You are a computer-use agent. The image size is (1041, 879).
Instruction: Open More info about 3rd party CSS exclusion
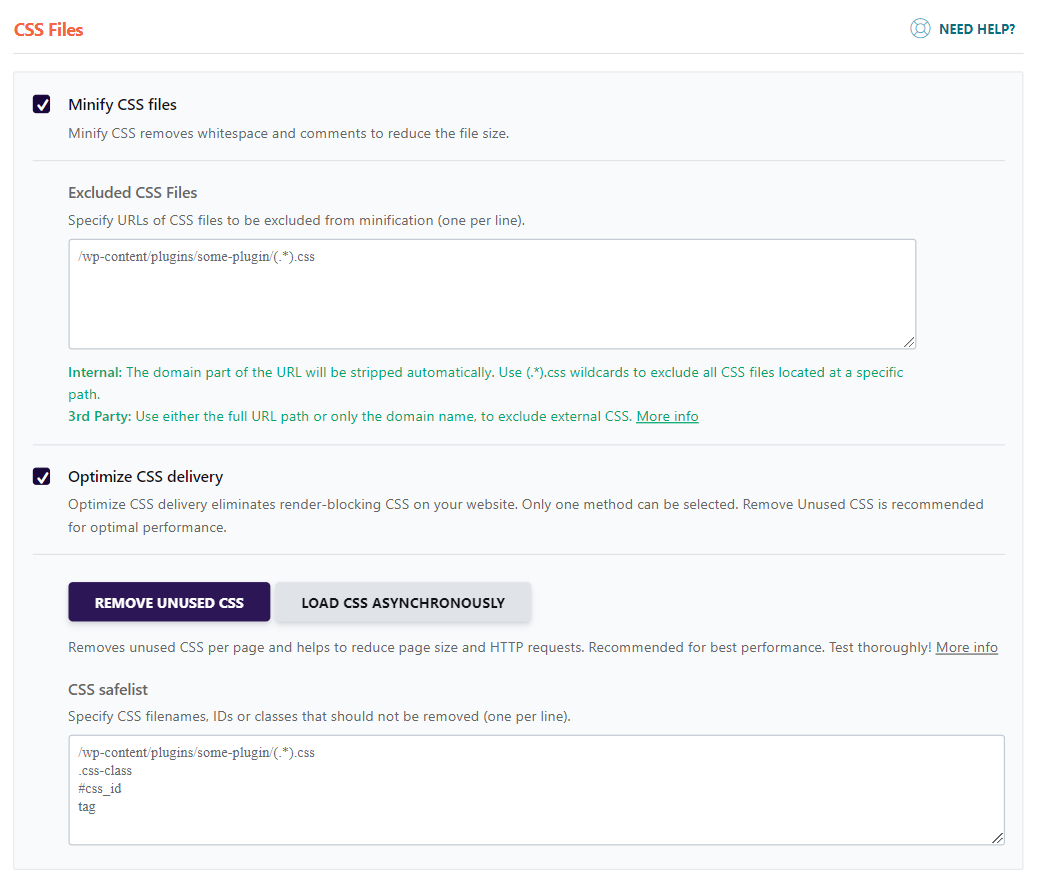[666, 416]
